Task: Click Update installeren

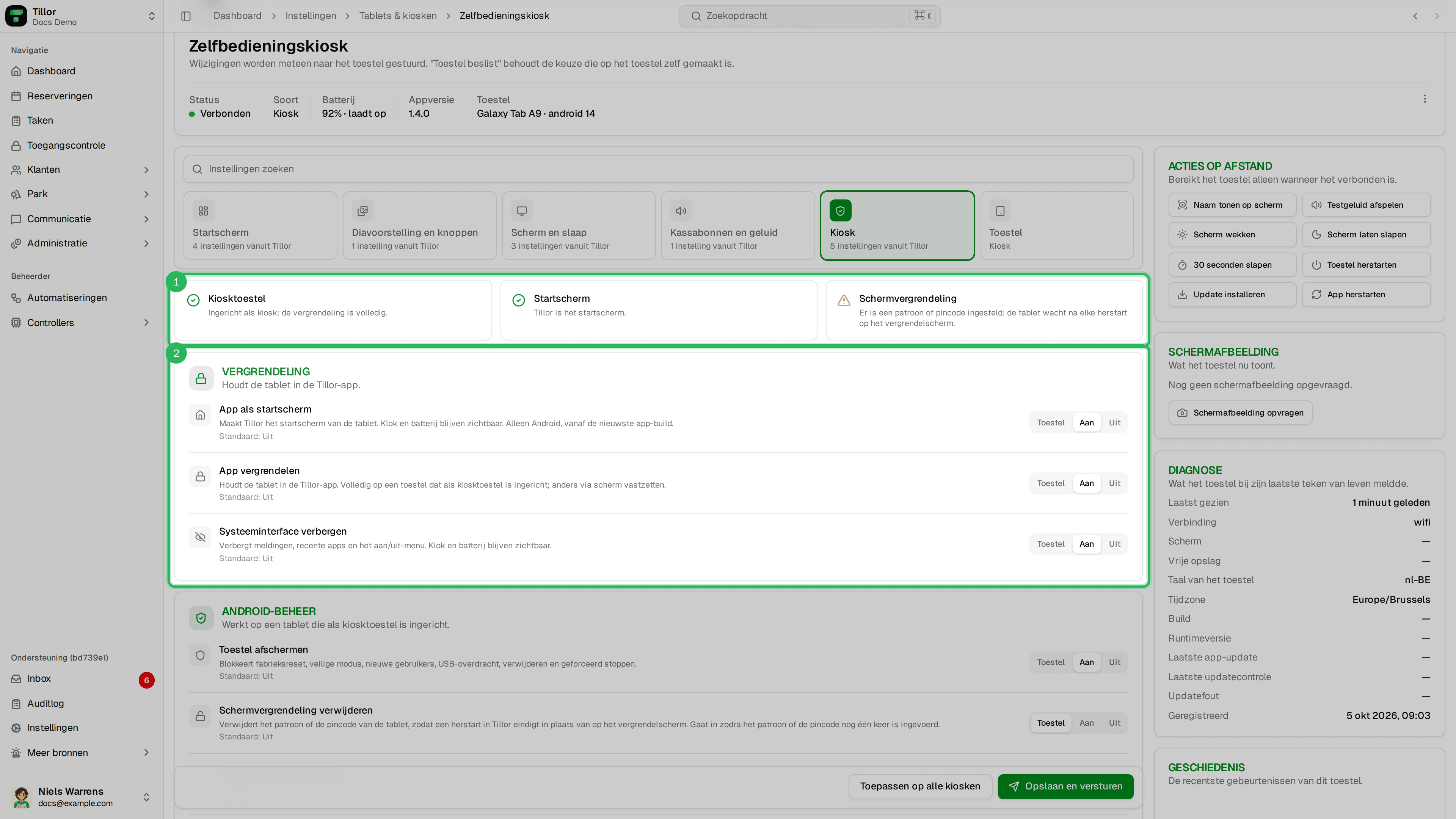Action: [x=1232, y=295]
